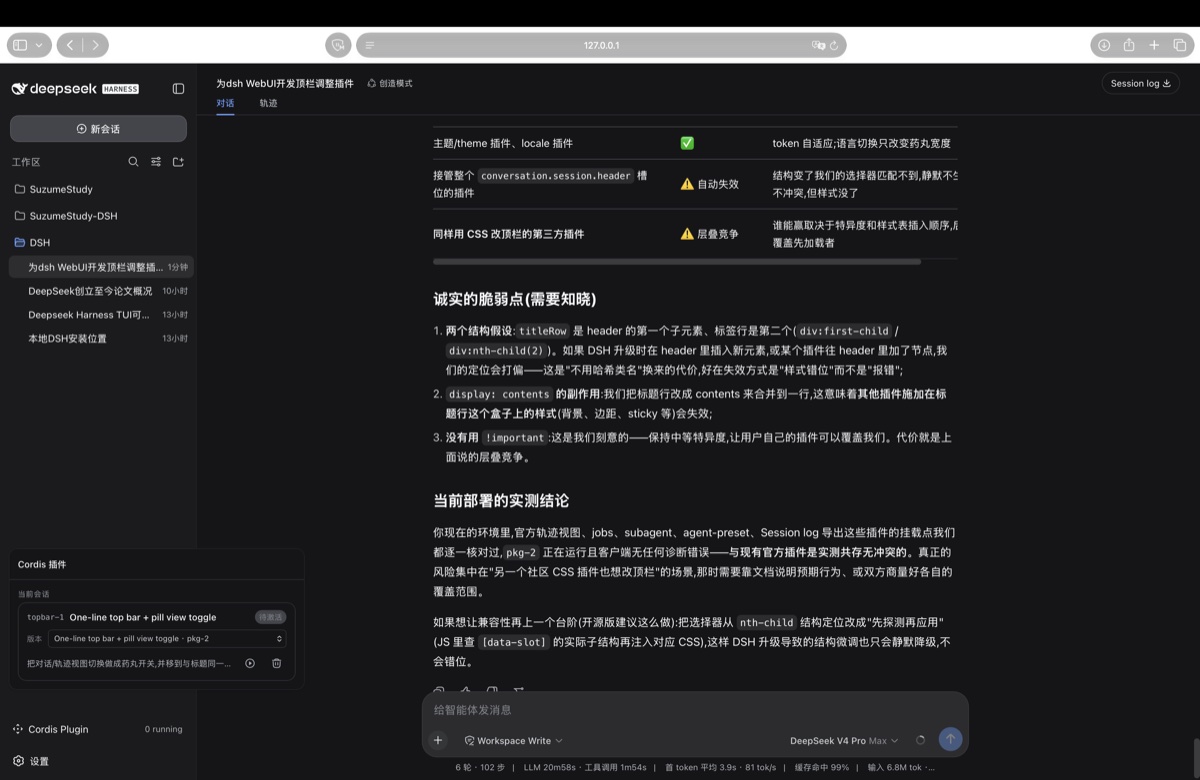Click the loading spinner beside send
This screenshot has width=1200, height=780.
(920, 740)
